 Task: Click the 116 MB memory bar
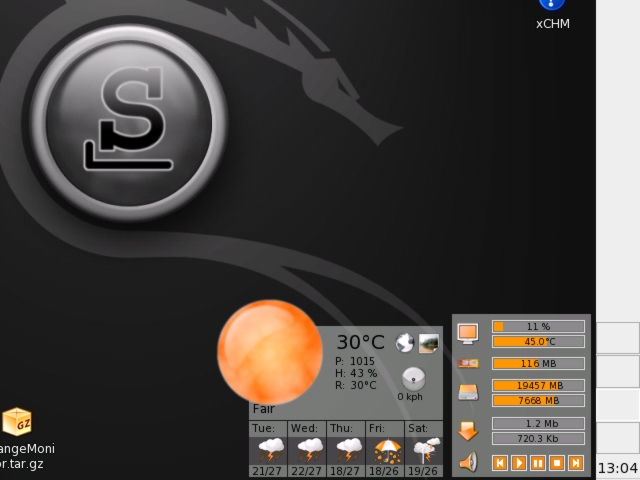point(538,363)
